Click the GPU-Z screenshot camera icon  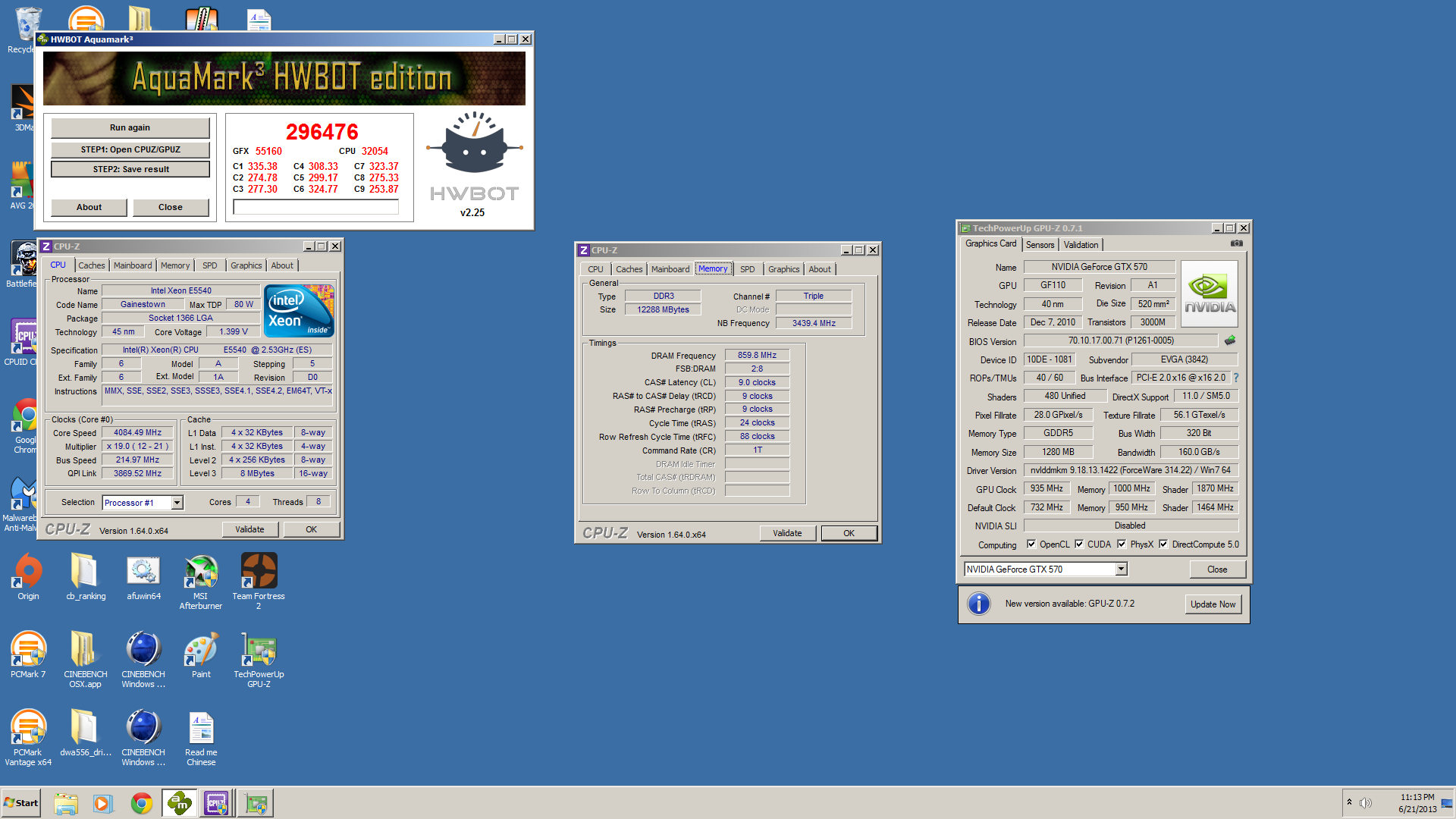click(1237, 243)
